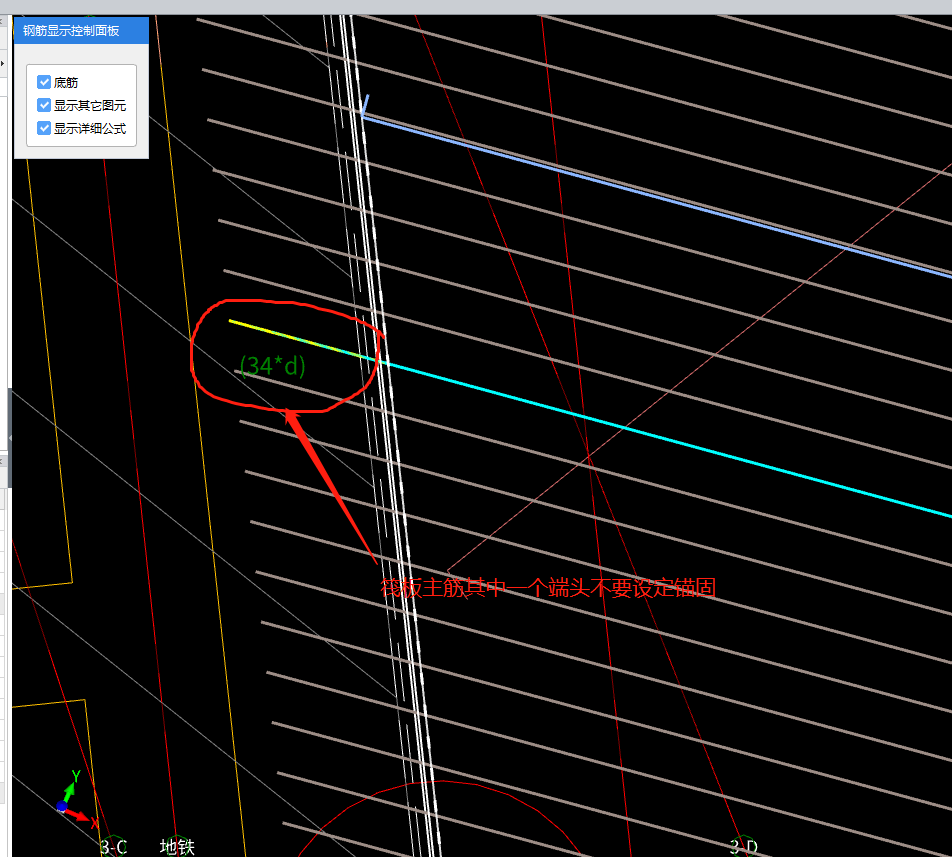The width and height of the screenshot is (952, 857).
Task: Select the (34*d) anchorage formula label
Action: (x=273, y=366)
